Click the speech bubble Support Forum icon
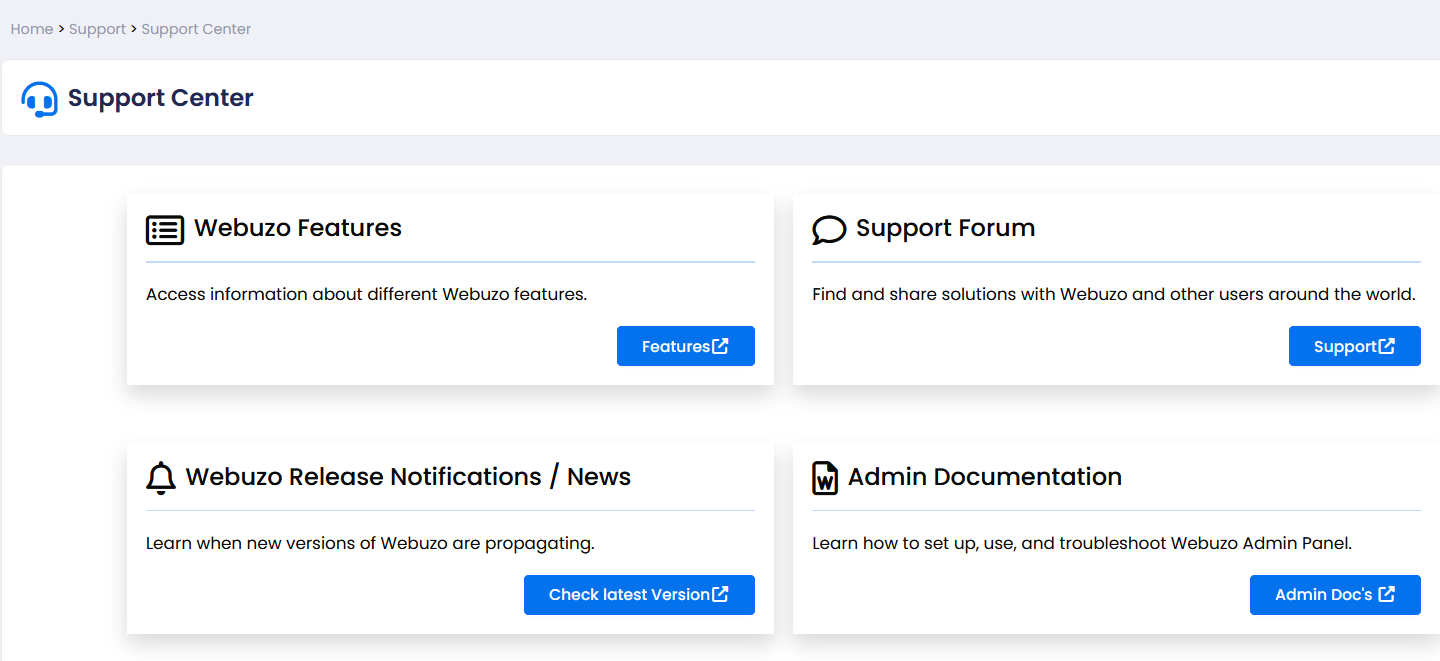The height and width of the screenshot is (661, 1440). [x=829, y=229]
